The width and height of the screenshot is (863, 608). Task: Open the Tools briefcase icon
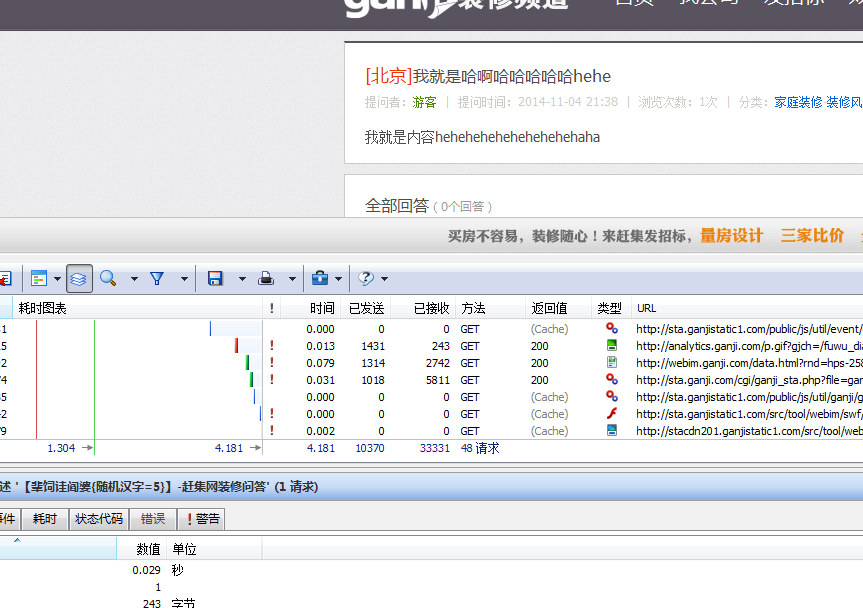[318, 278]
